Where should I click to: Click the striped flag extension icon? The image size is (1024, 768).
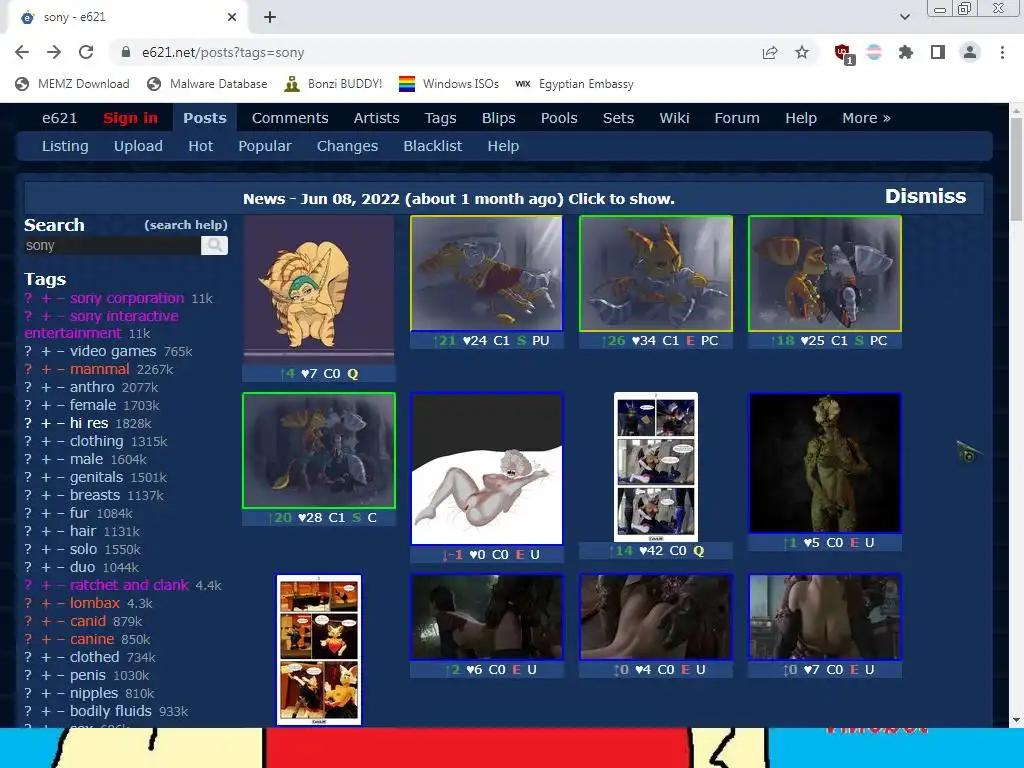pyautogui.click(x=874, y=52)
